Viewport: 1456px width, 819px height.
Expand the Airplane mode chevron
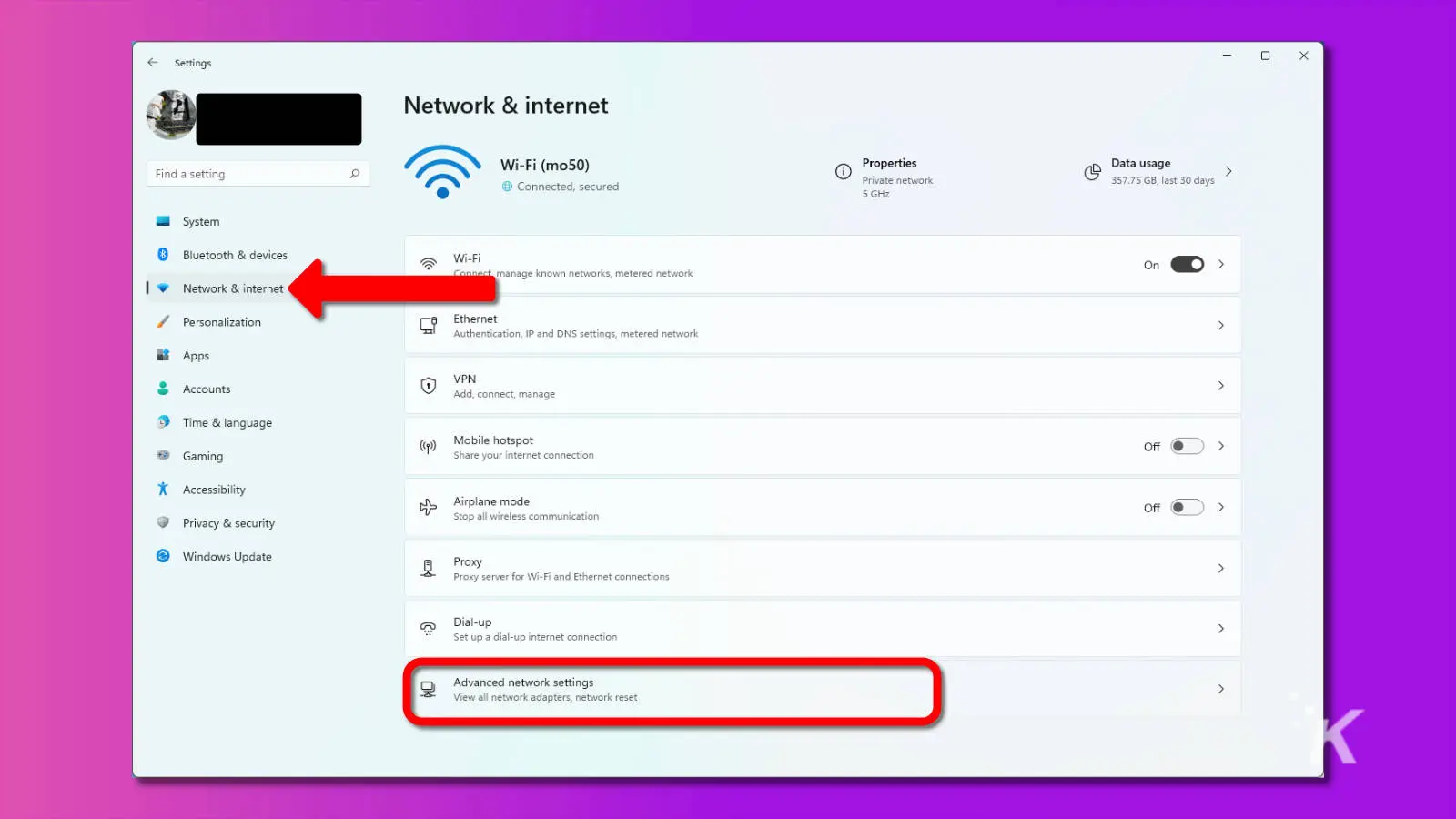point(1221,507)
